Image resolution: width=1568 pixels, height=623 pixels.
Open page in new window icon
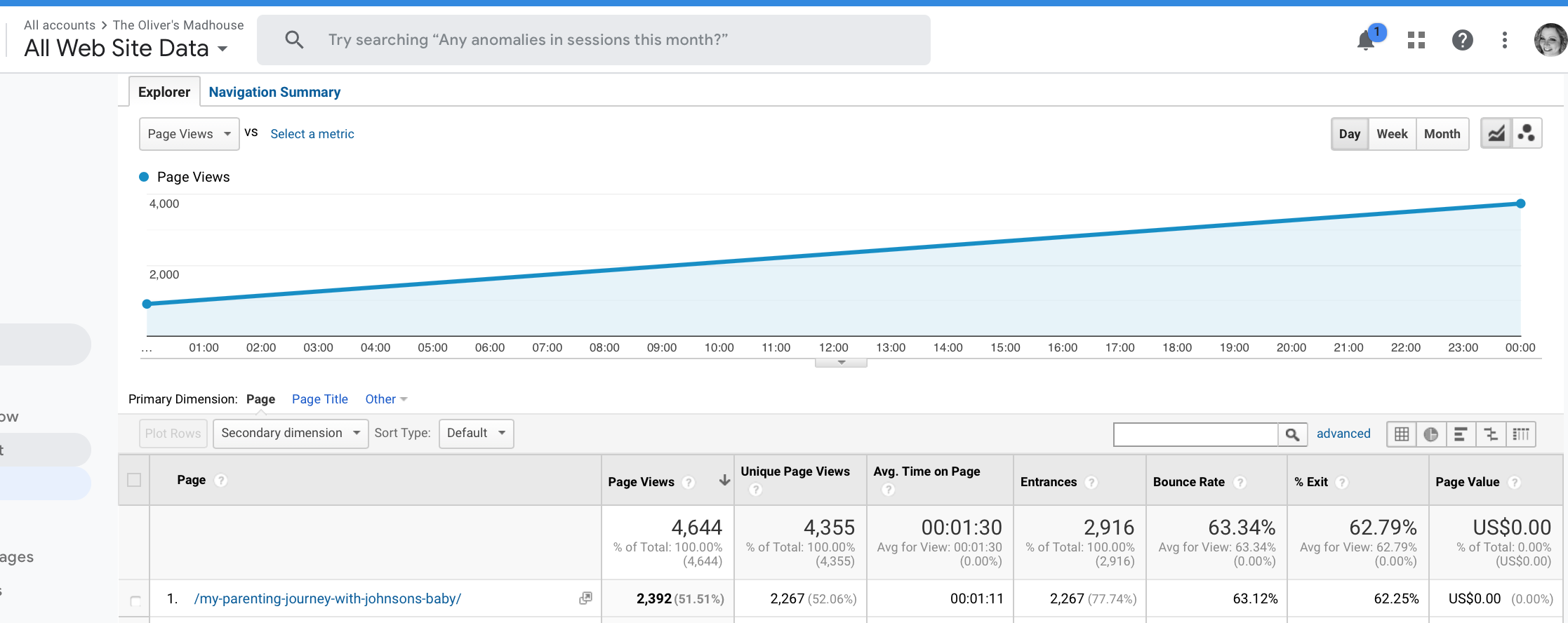[585, 598]
